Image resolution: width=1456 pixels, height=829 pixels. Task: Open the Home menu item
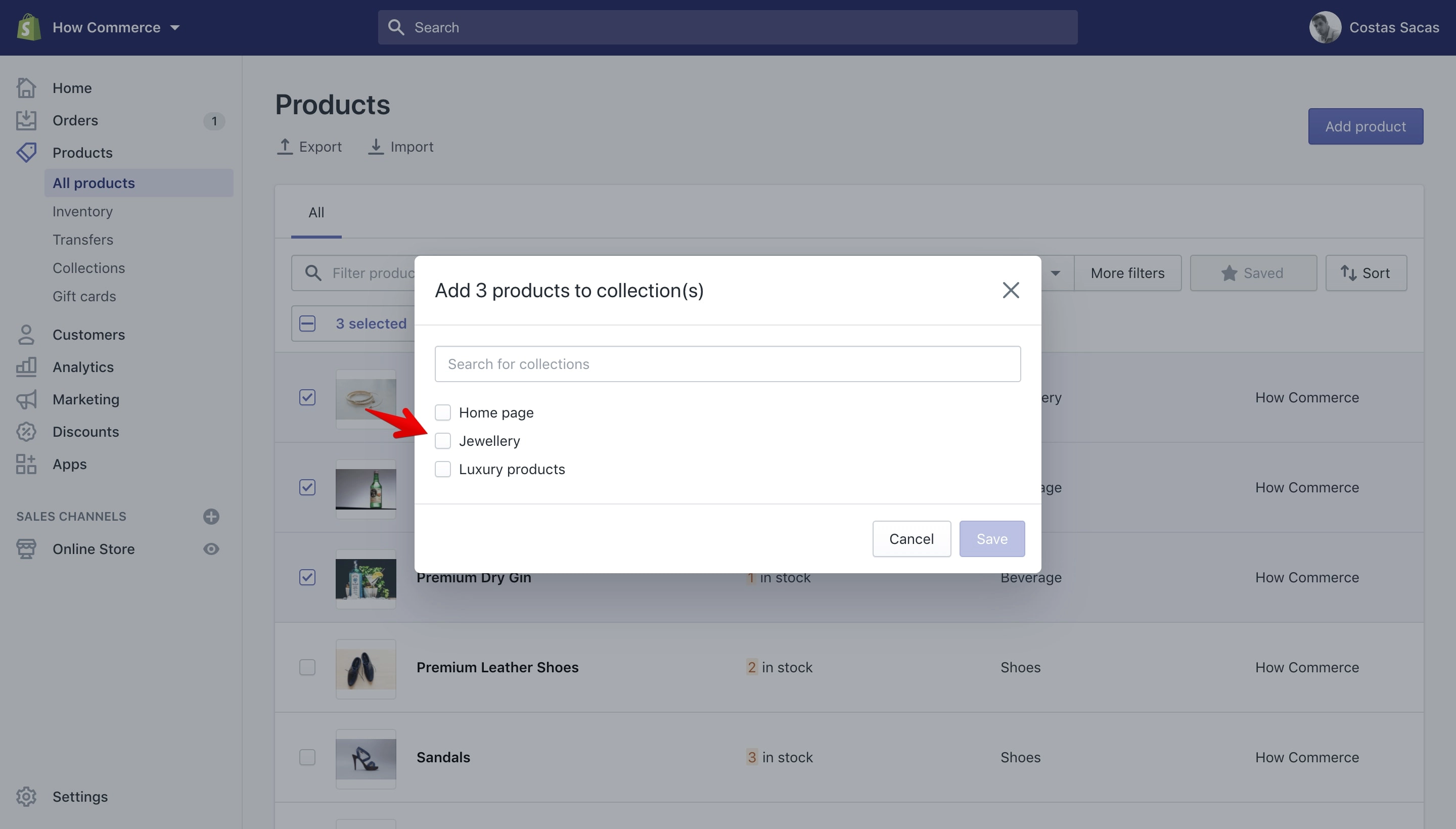(x=72, y=87)
